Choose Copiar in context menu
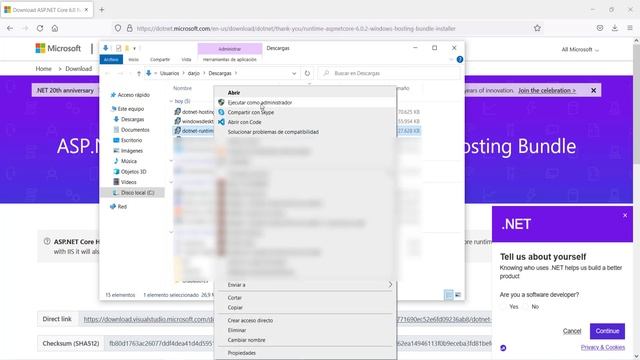Image resolution: width=640 pixels, height=360 pixels. point(305,307)
